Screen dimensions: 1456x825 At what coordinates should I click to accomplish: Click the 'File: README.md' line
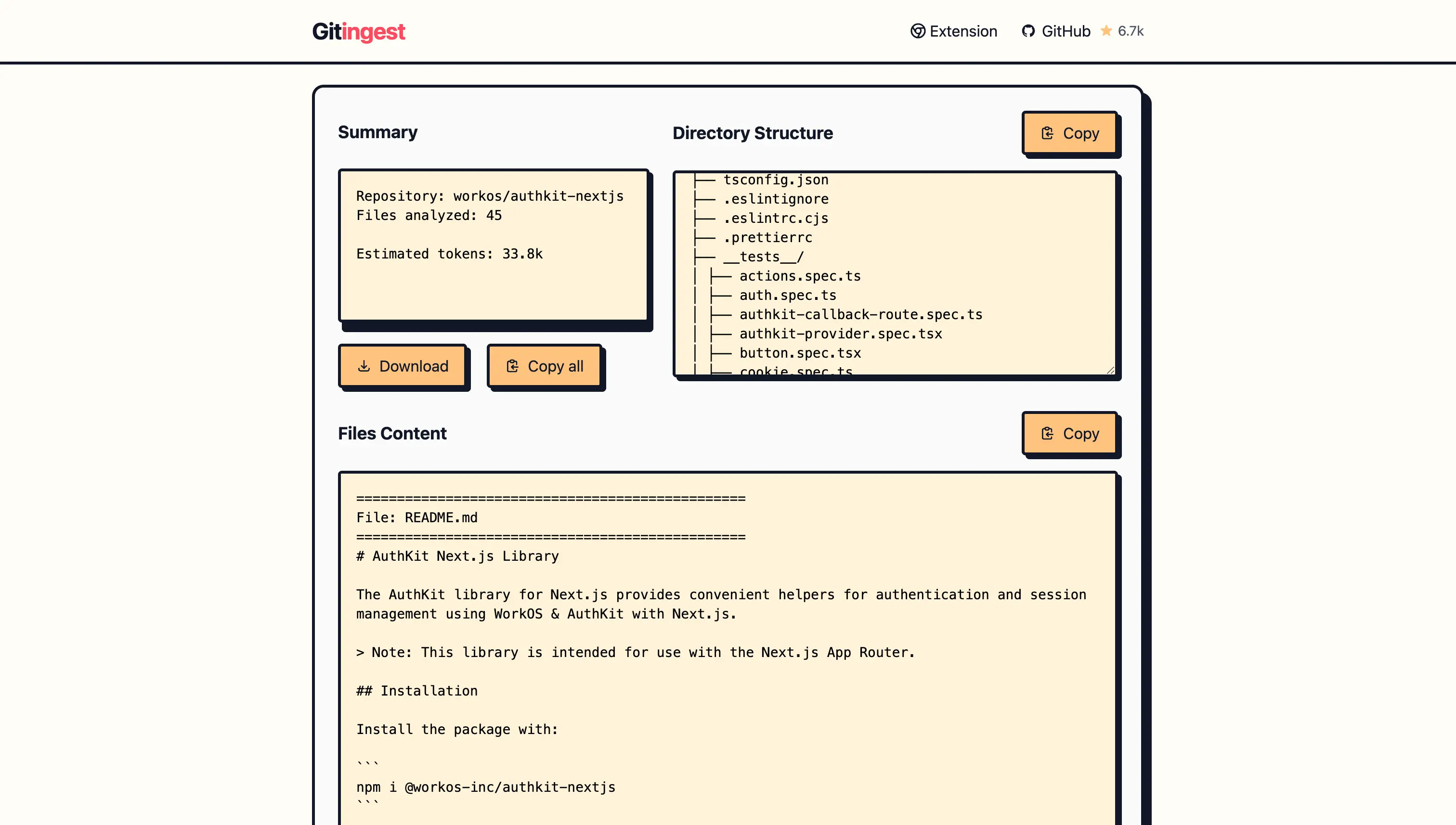tap(417, 518)
